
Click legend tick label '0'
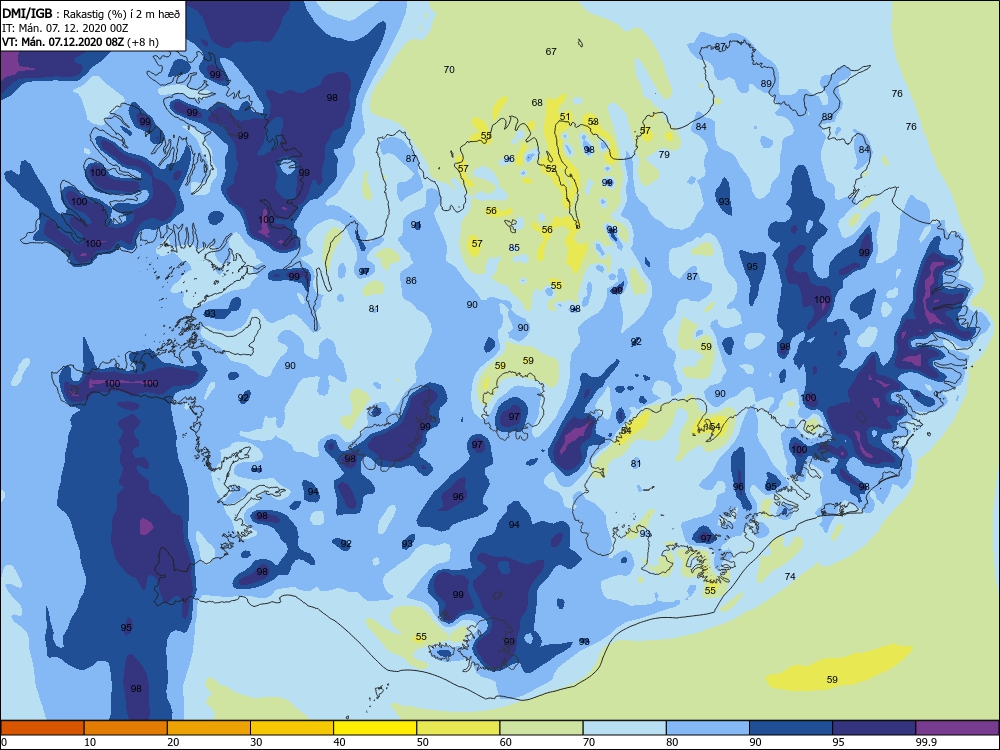tap(4, 742)
